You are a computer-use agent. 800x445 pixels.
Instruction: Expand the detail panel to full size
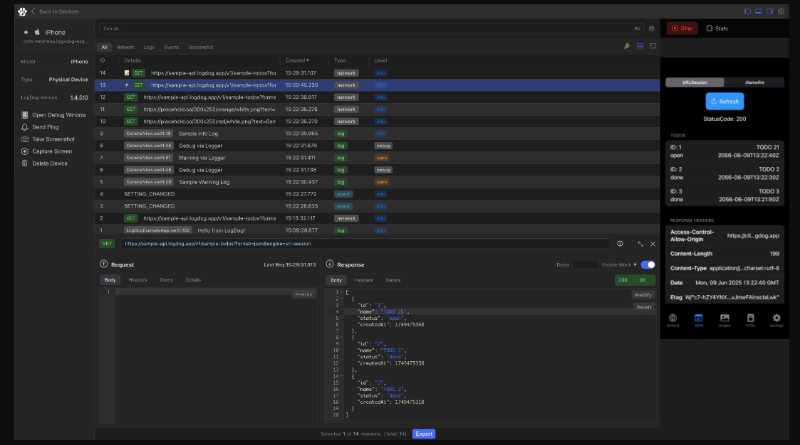[x=639, y=243]
